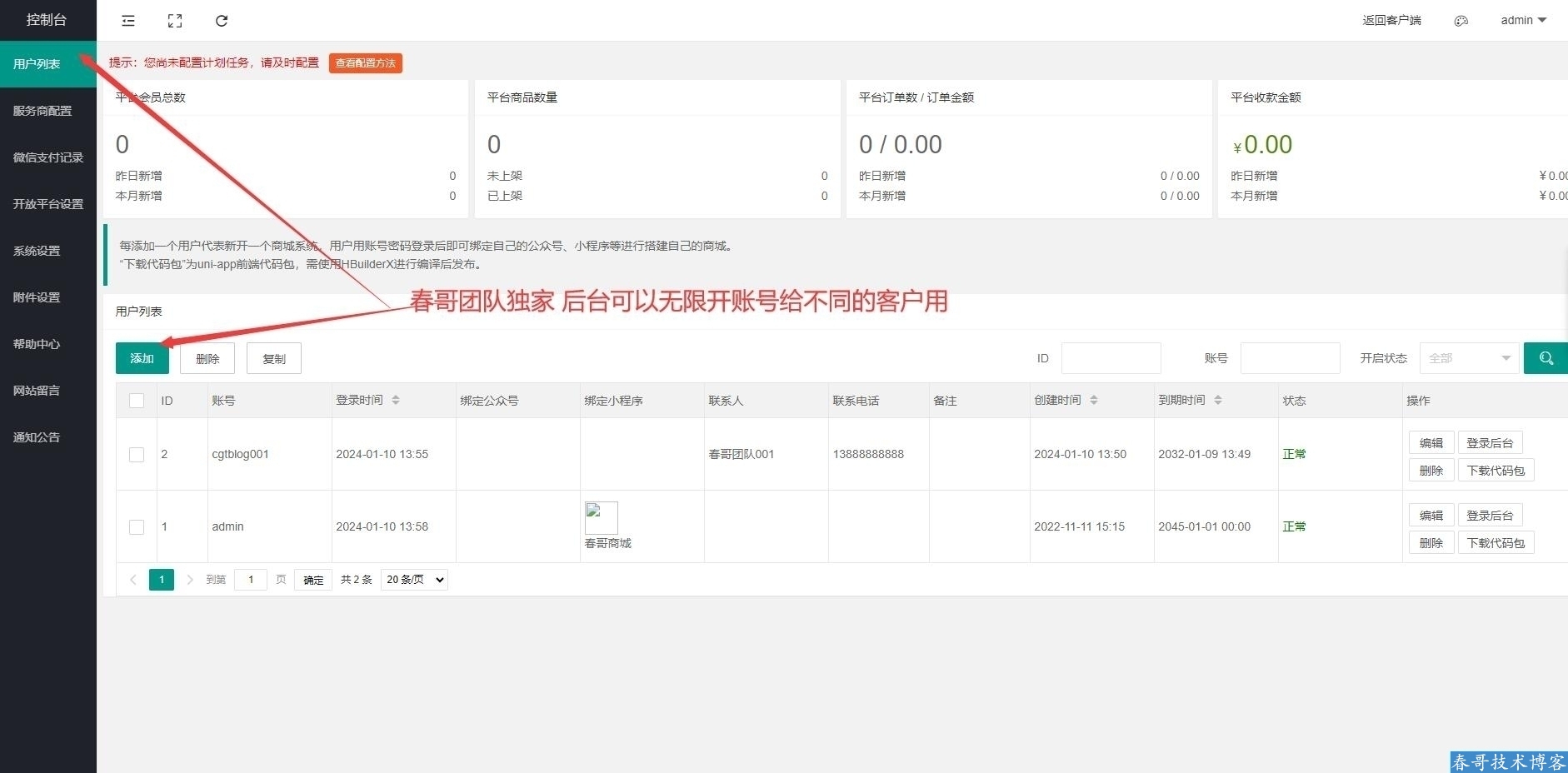This screenshot has width=1568, height=773.
Task: Sort by 创建时间 column arrows
Action: 1094,401
